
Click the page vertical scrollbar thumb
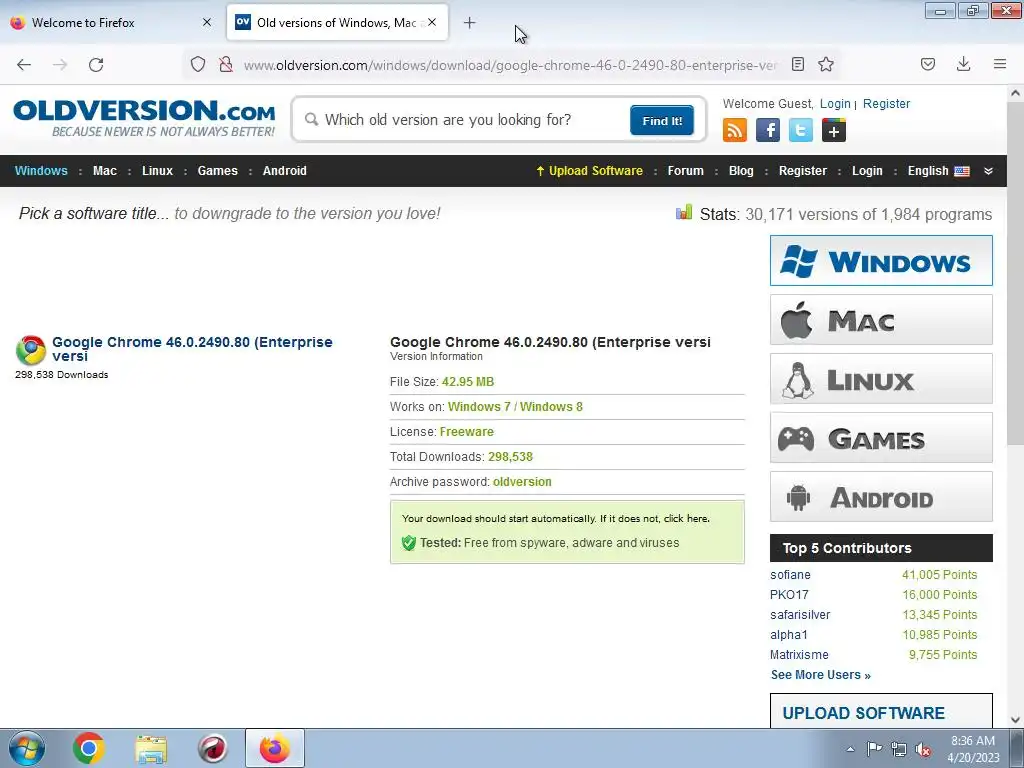coord(1015,274)
